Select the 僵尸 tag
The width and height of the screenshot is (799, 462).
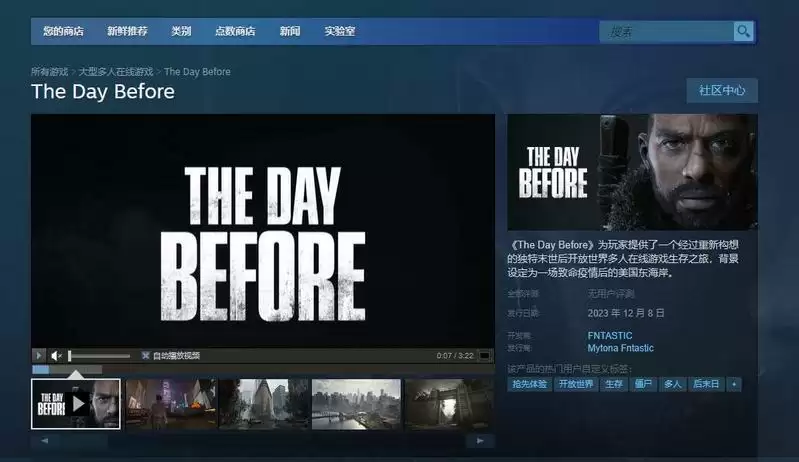(643, 384)
